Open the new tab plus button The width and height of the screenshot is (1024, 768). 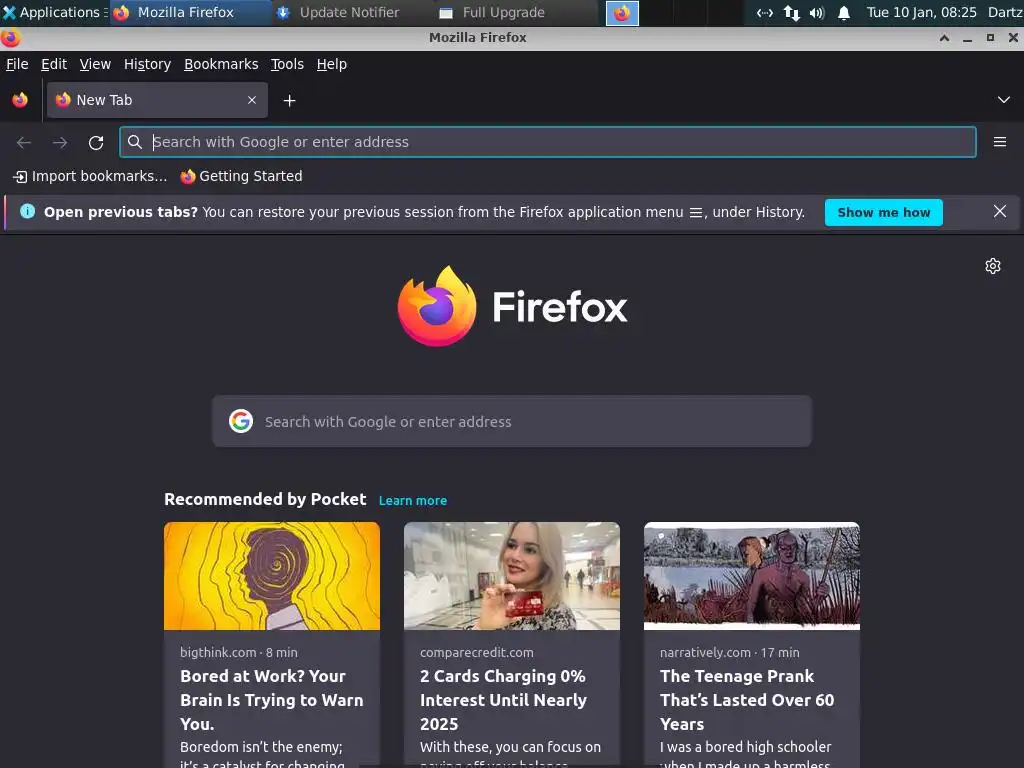pyautogui.click(x=289, y=101)
